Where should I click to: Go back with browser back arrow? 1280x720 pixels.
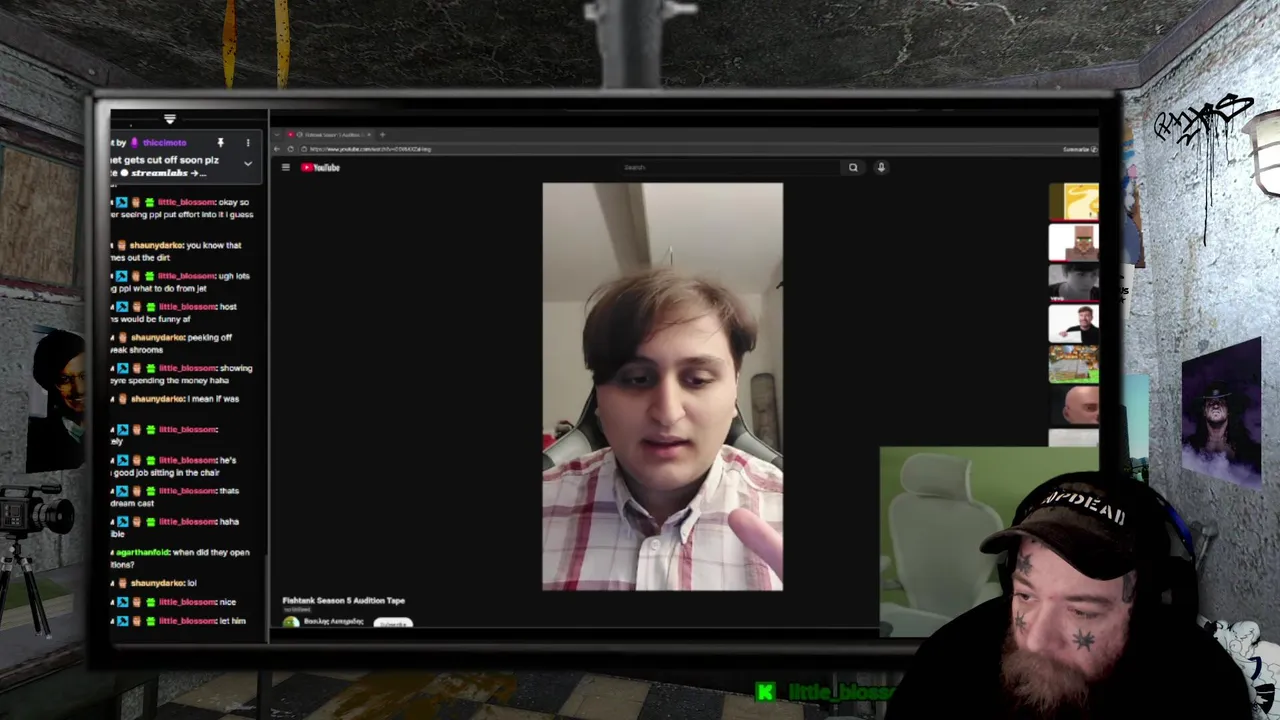(x=277, y=149)
